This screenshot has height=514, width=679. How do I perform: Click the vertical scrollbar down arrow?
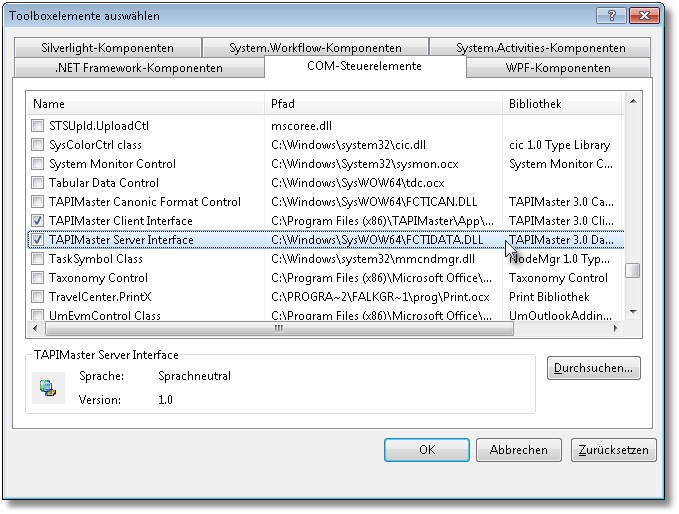(x=632, y=312)
